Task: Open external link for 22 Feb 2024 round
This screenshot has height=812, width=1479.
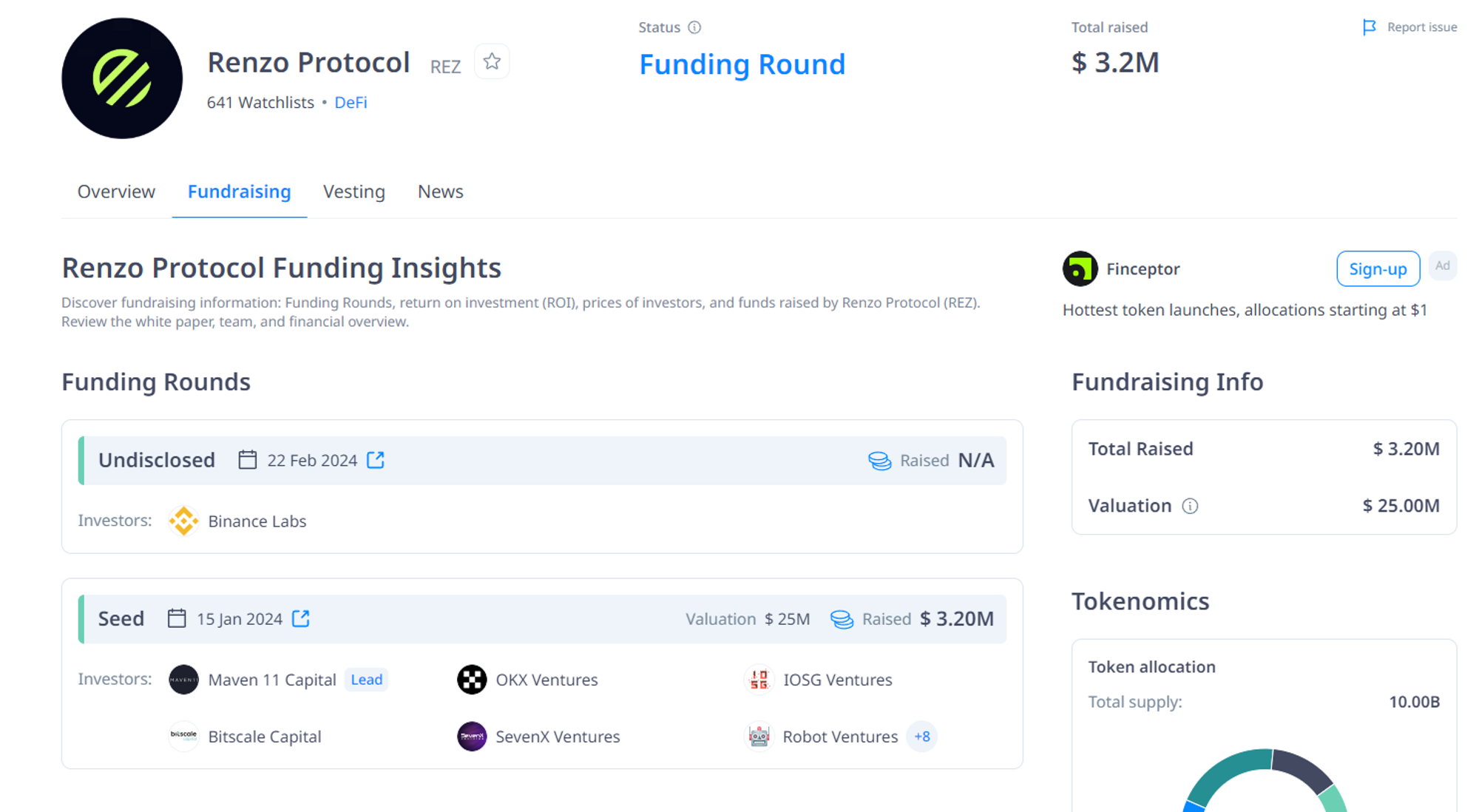Action: coord(376,460)
